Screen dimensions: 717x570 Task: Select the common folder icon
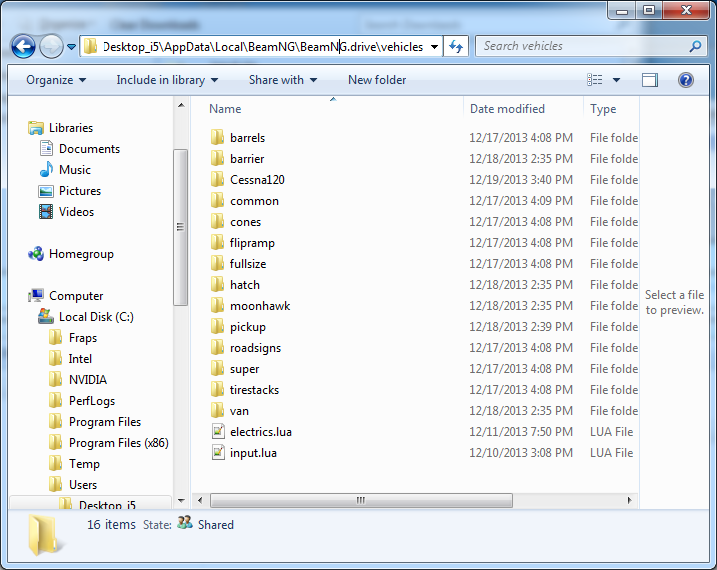tap(218, 200)
